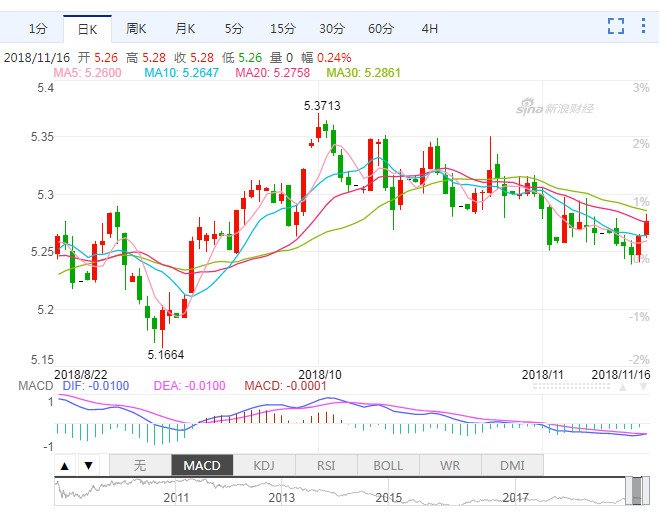This screenshot has width=665, height=518.
Task: Switch to 1分 one-minute chart
Action: pos(37,28)
